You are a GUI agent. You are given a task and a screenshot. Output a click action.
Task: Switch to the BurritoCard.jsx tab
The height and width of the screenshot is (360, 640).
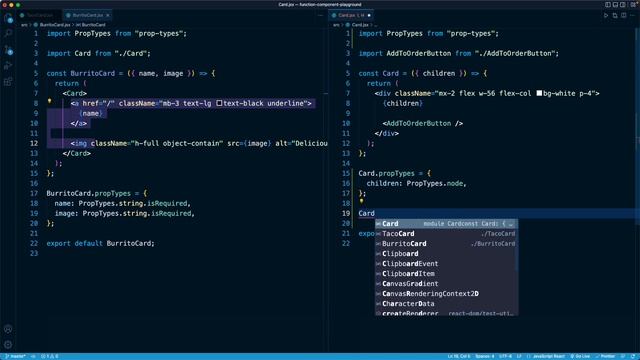tap(87, 15)
